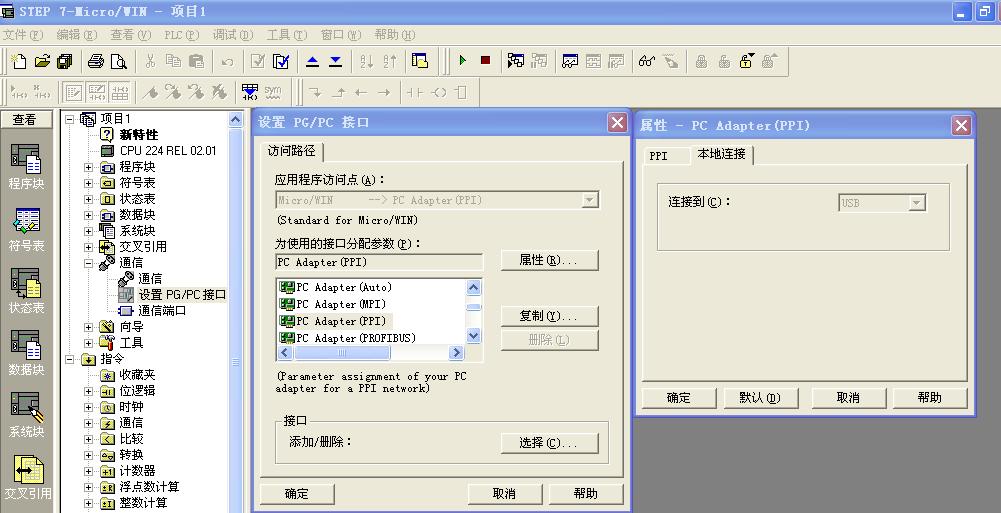Click the Download to PLC arrow icon
This screenshot has width=1001, height=513.
click(335, 61)
